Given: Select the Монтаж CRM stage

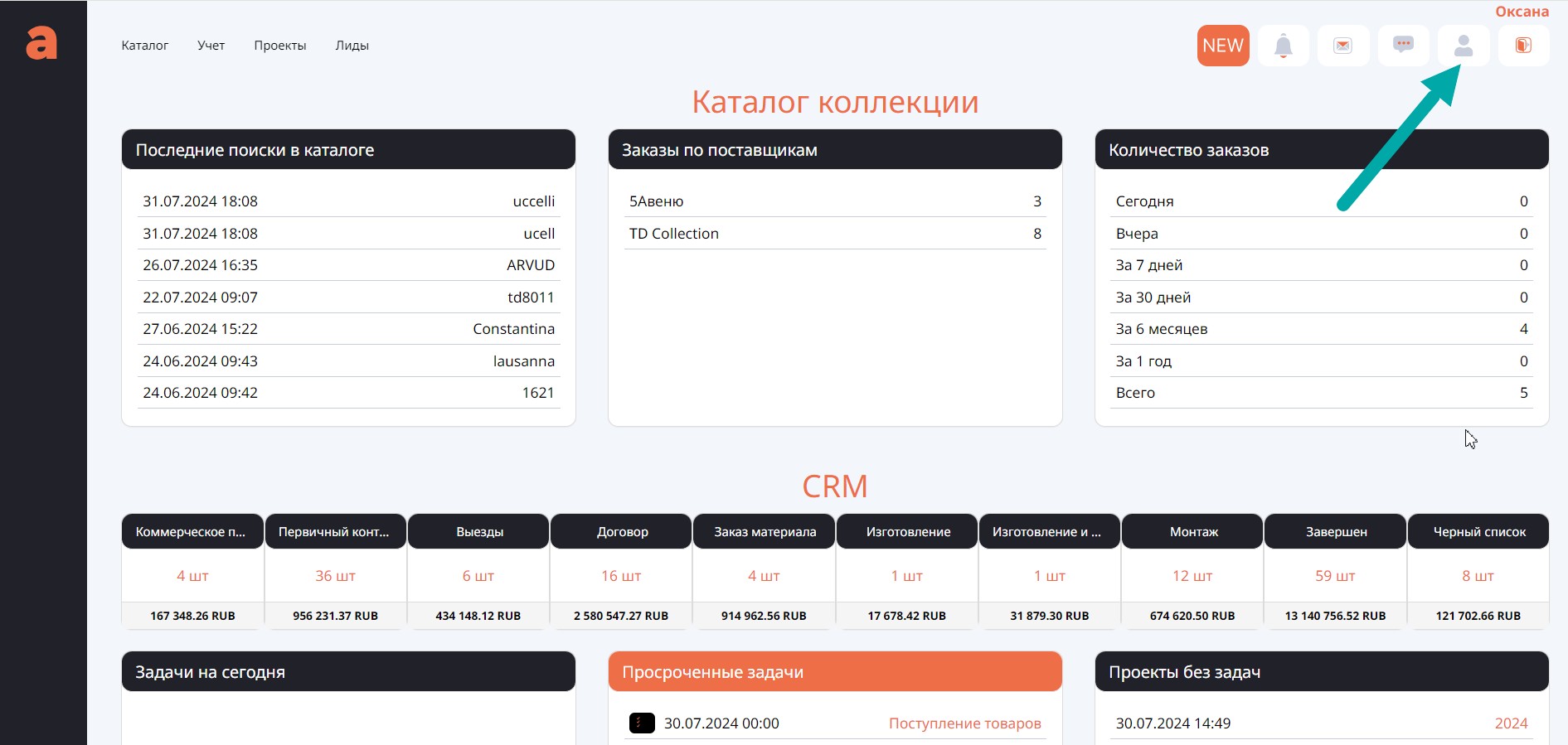Looking at the screenshot, I should (x=1193, y=532).
